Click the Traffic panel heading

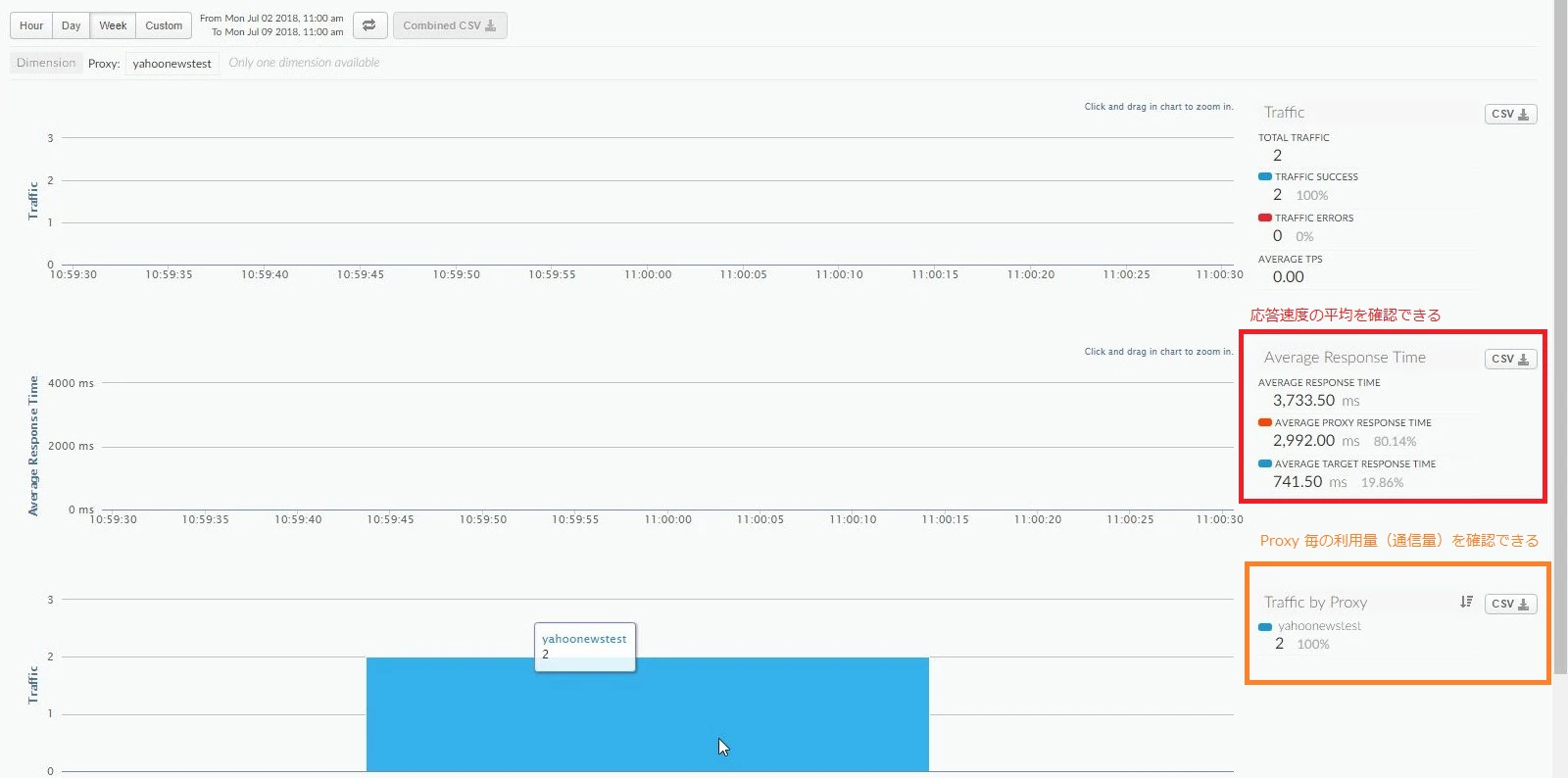click(x=1284, y=113)
